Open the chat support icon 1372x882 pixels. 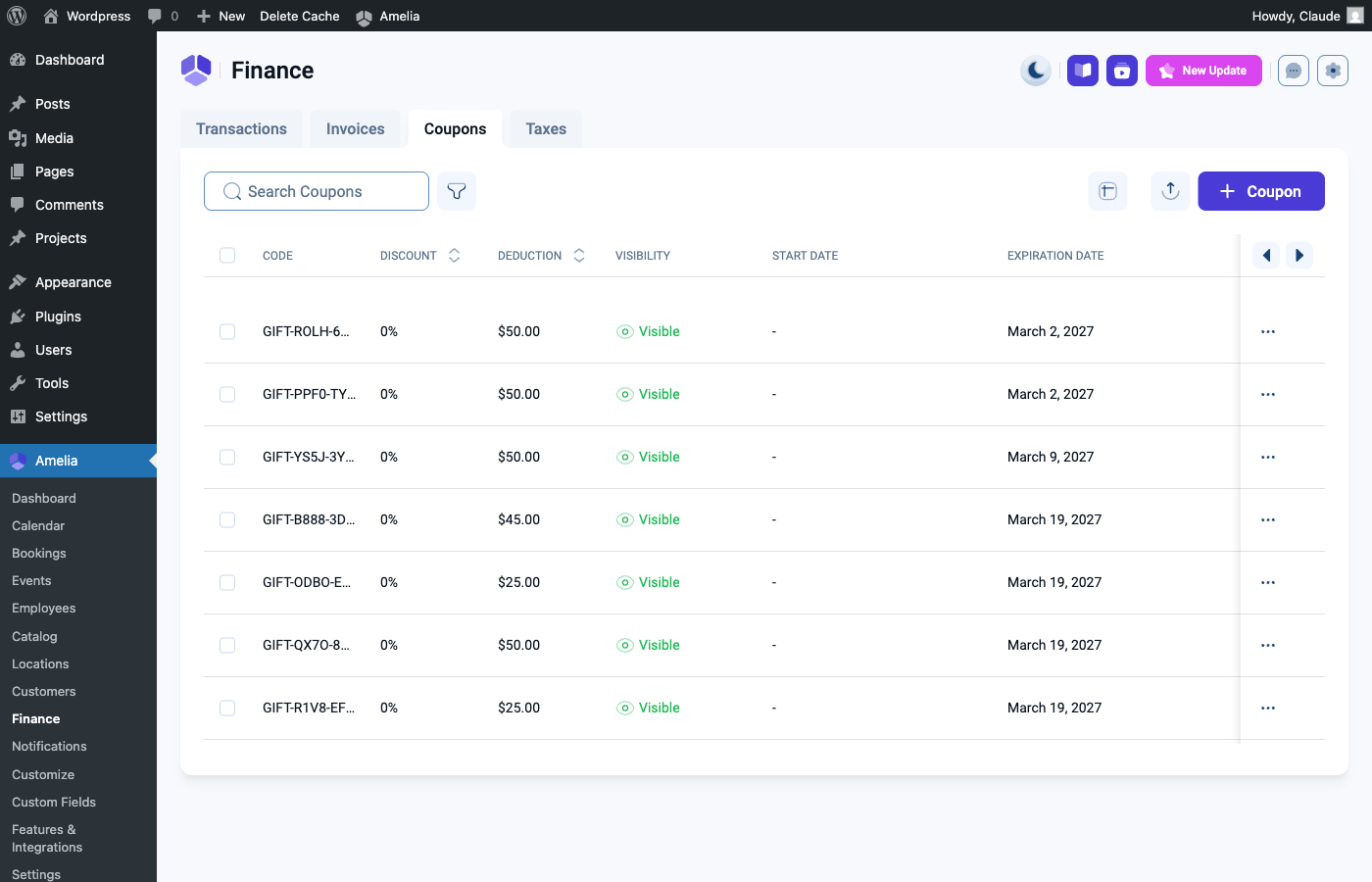[1294, 71]
